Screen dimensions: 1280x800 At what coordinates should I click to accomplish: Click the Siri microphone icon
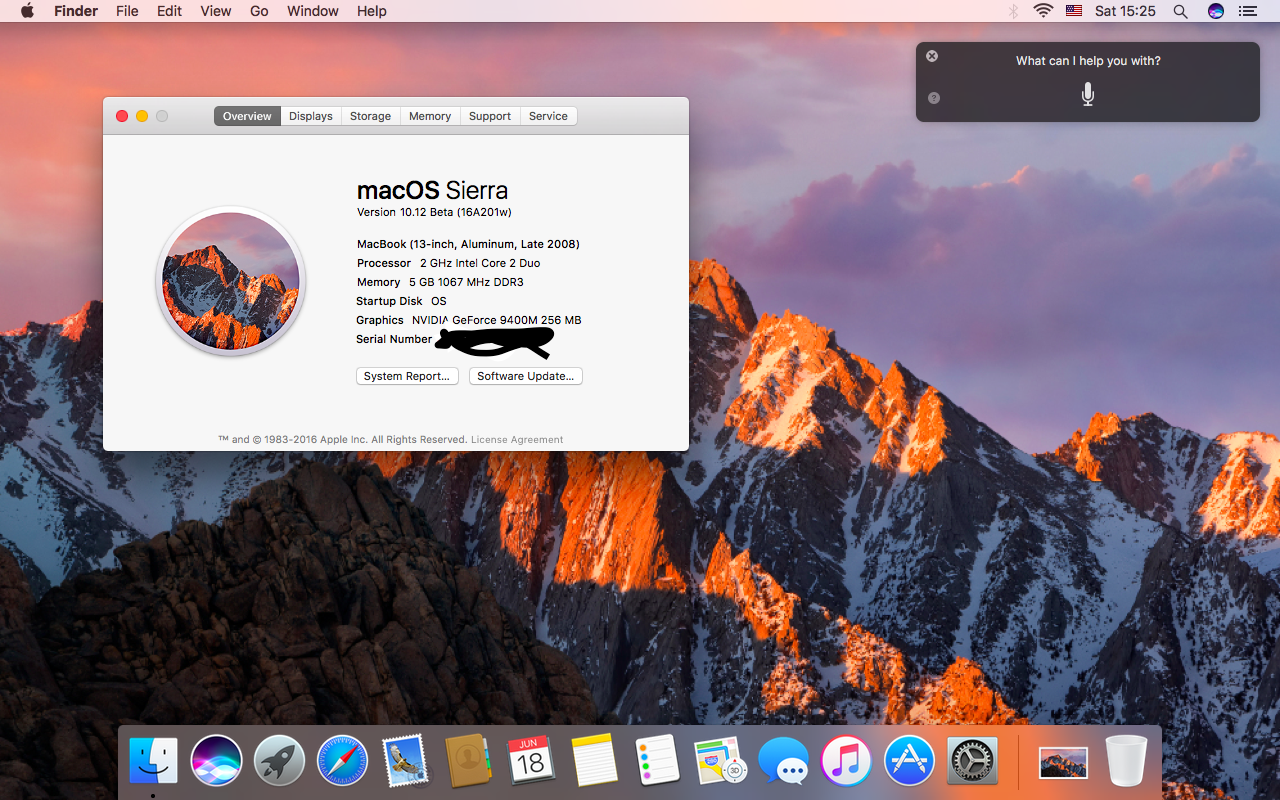(x=1088, y=94)
